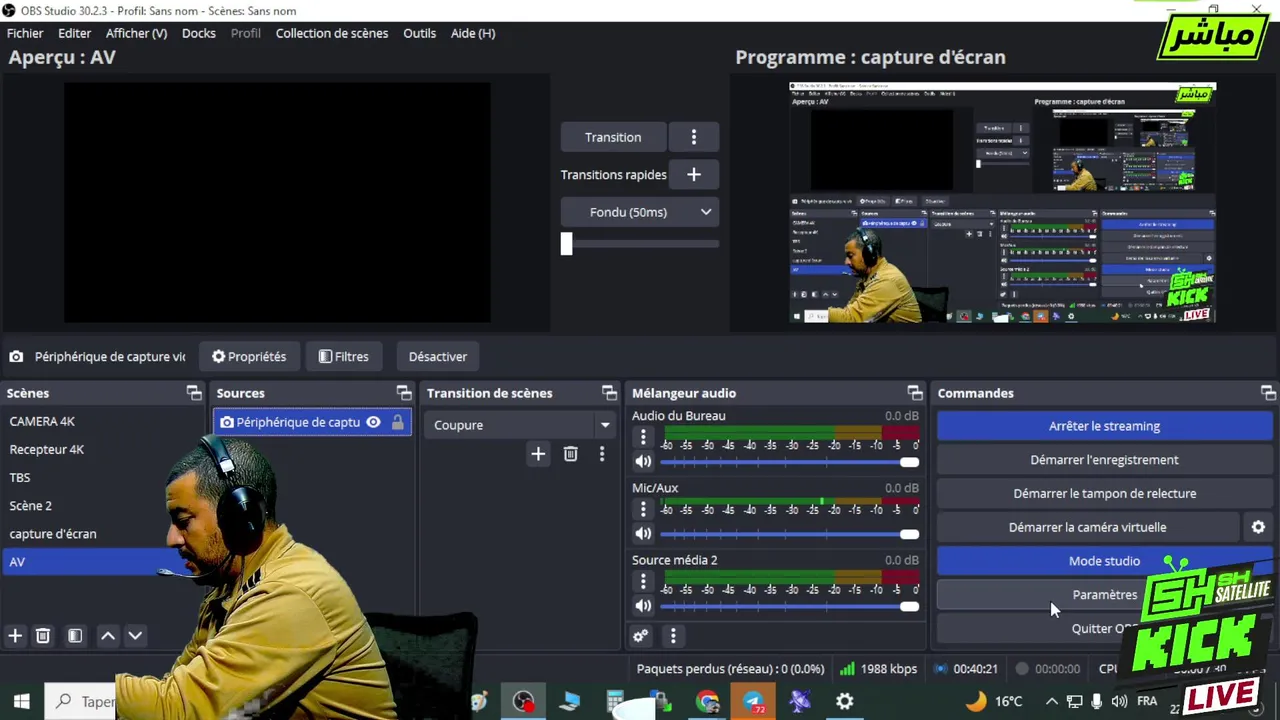Toggle lock on capture device source

(x=398, y=422)
